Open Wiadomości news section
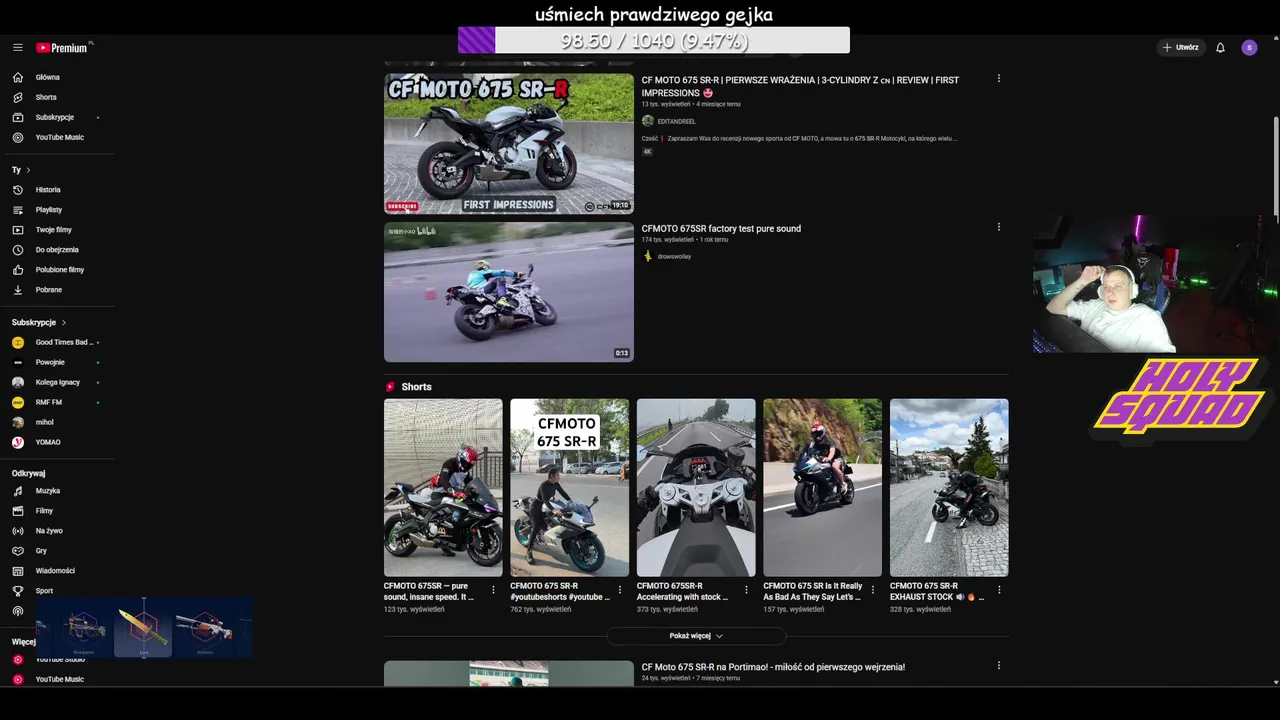This screenshot has width=1280, height=720. click(57, 571)
